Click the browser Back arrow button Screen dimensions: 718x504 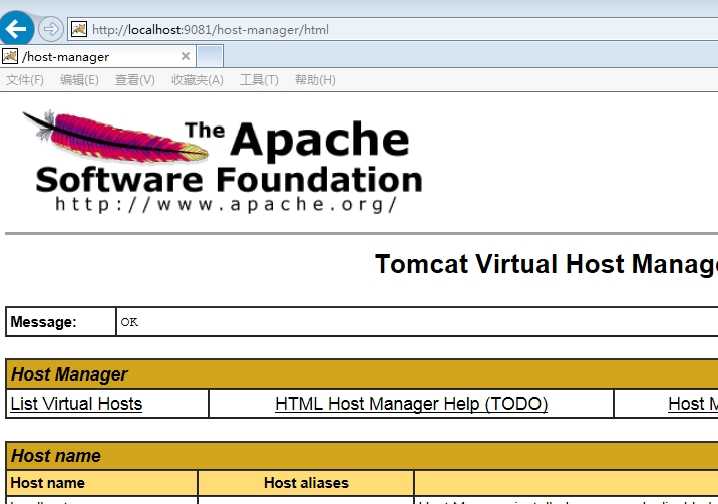coord(16,29)
